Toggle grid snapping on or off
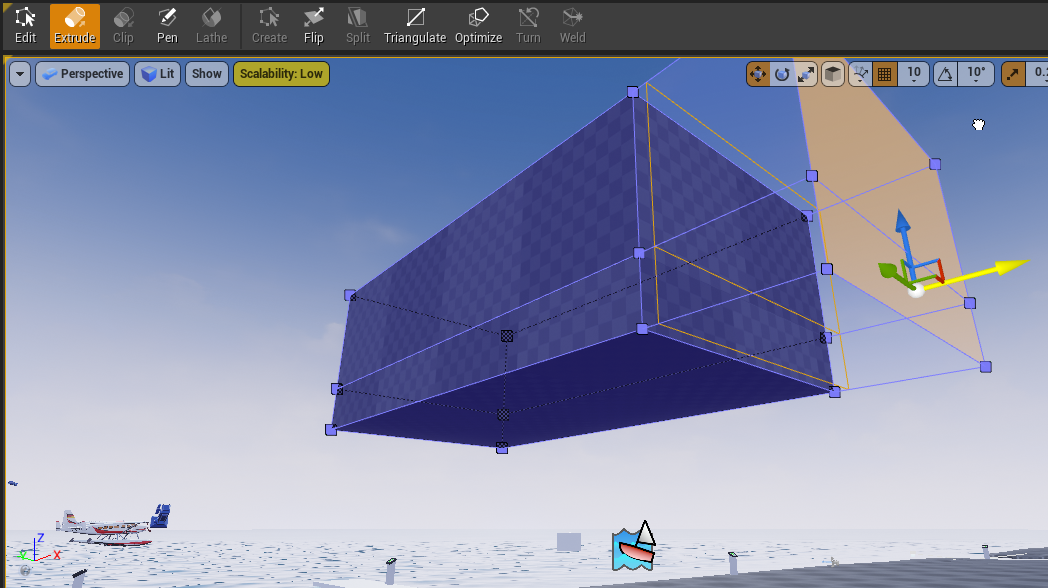Screen dimensions: 1048x588 [x=884, y=73]
